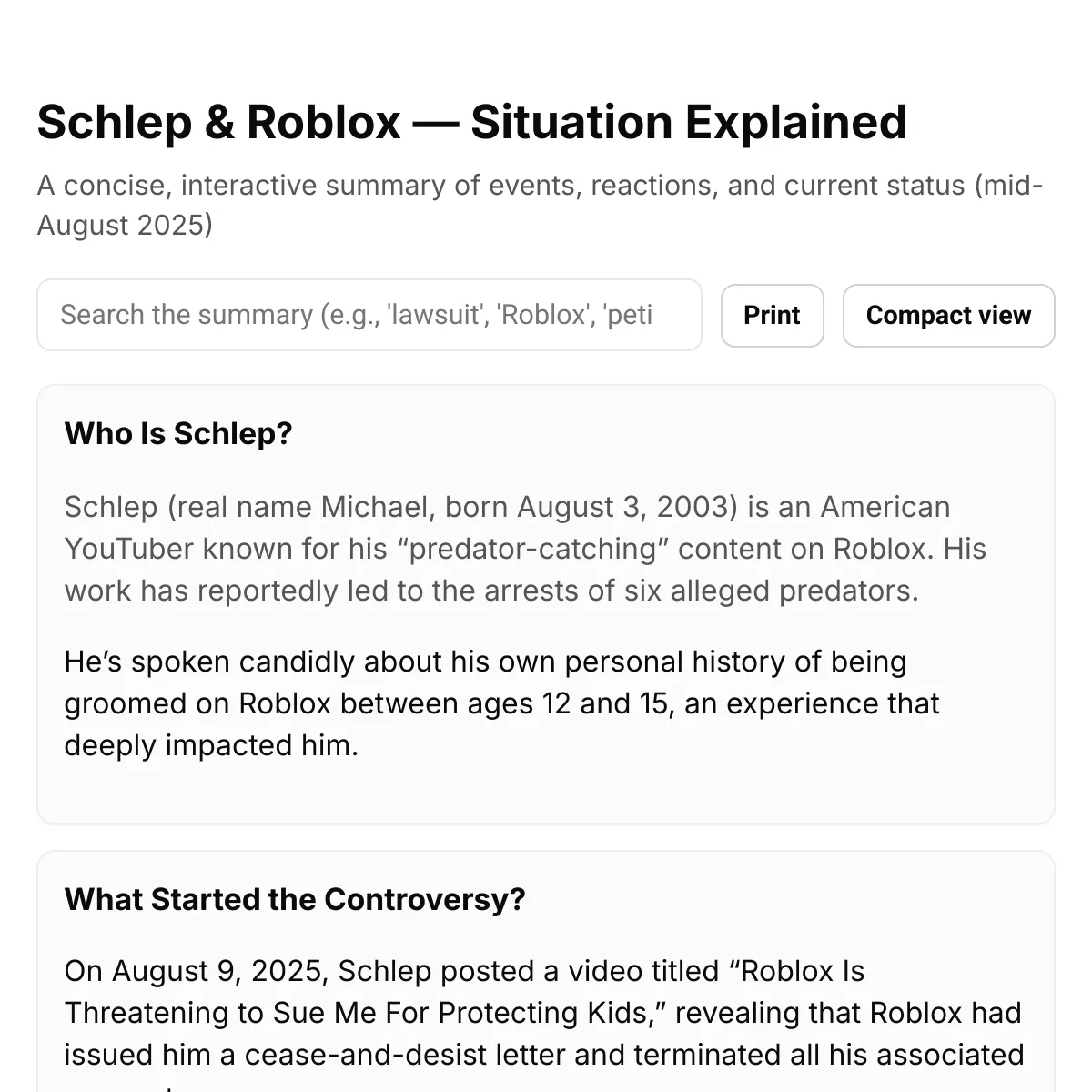The image size is (1092, 1092).
Task: Switch to Compact view
Action: click(948, 316)
